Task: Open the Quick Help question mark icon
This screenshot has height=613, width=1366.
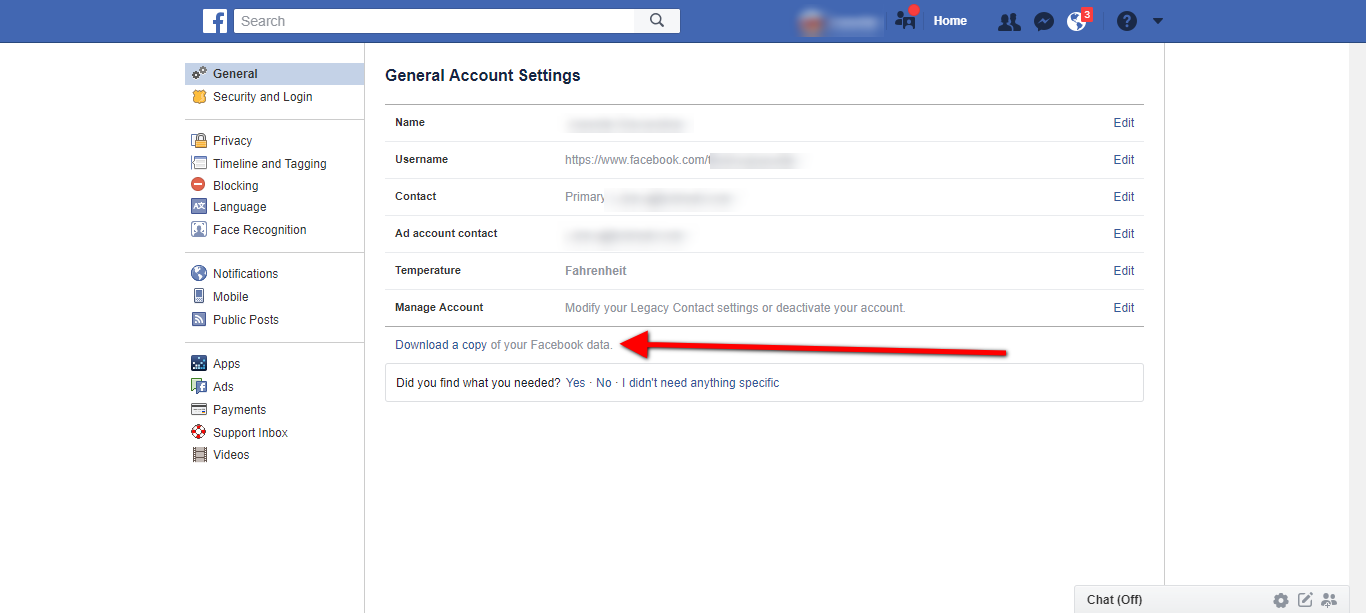Action: (x=1127, y=21)
